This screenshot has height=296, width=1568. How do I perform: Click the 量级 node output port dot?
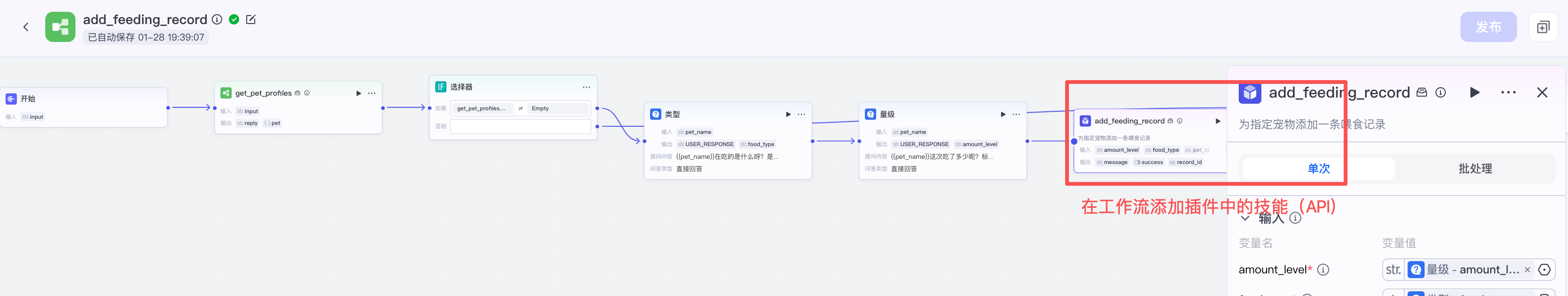tap(1027, 141)
